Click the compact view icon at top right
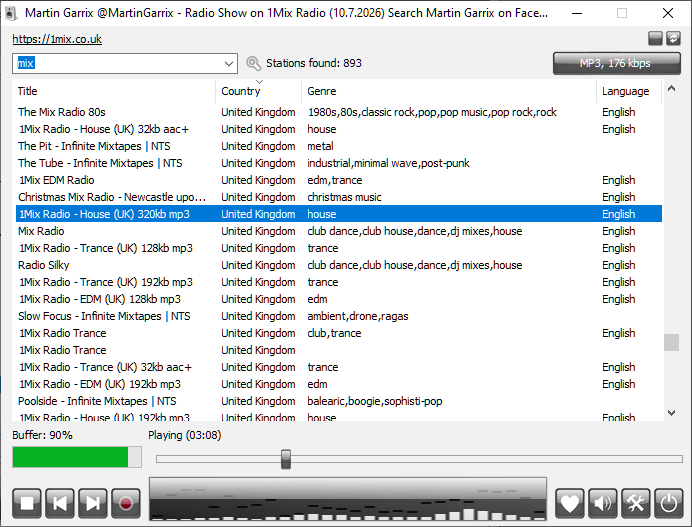 [655, 38]
